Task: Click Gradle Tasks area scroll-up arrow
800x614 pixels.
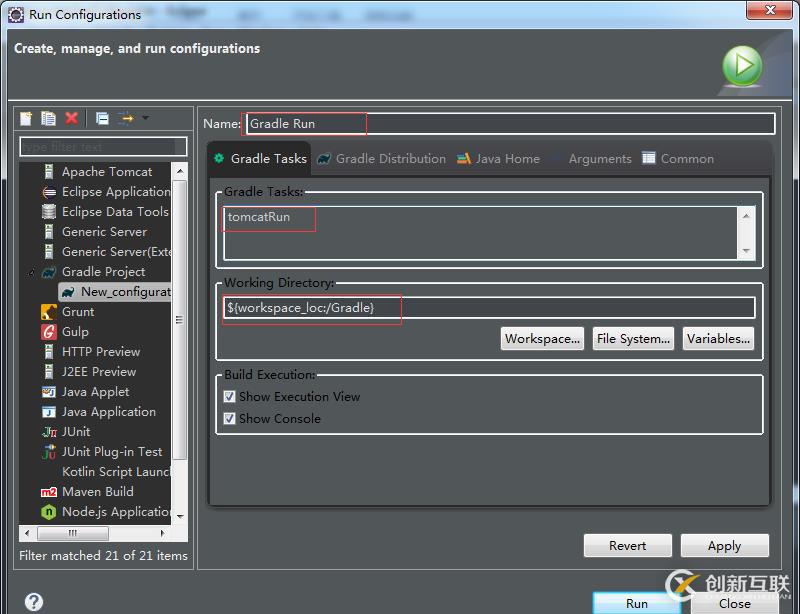Action: (746, 216)
